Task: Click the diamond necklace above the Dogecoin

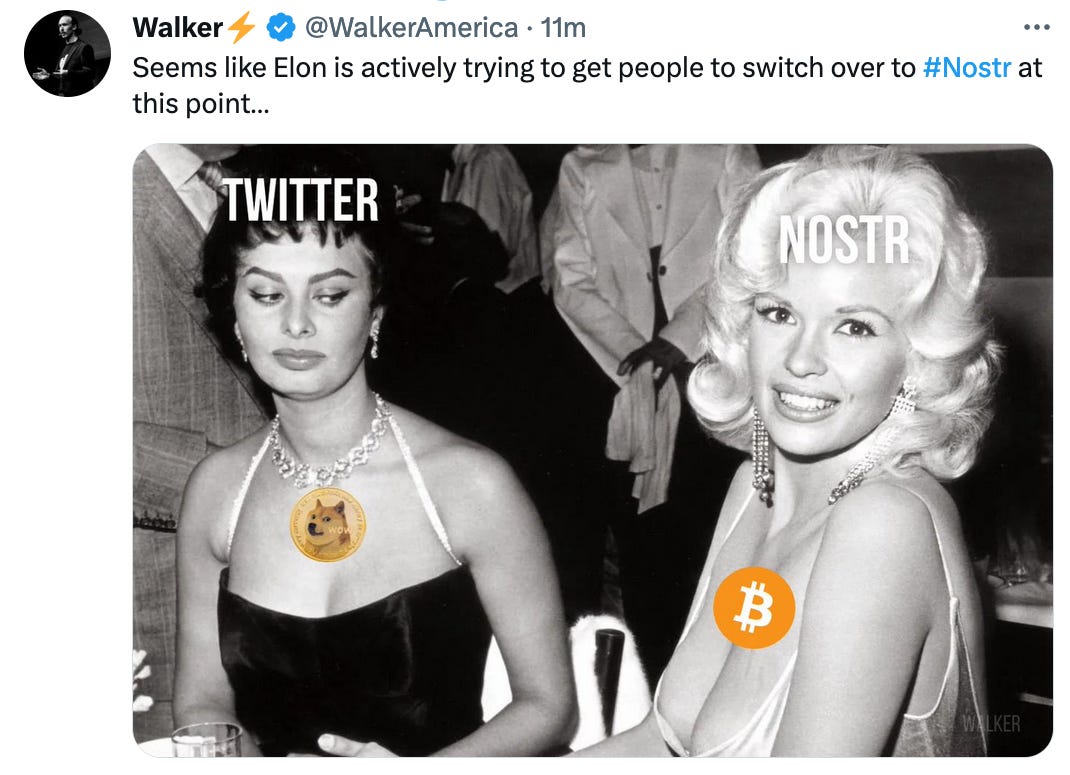Action: tap(329, 443)
